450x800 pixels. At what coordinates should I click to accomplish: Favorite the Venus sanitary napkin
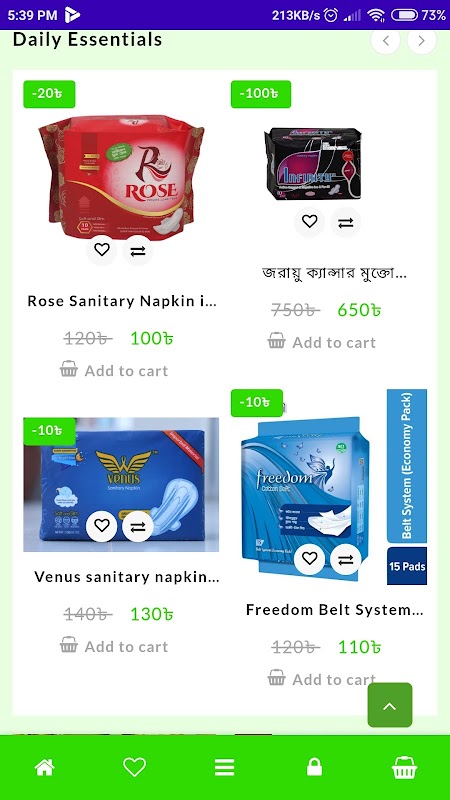coord(102,526)
